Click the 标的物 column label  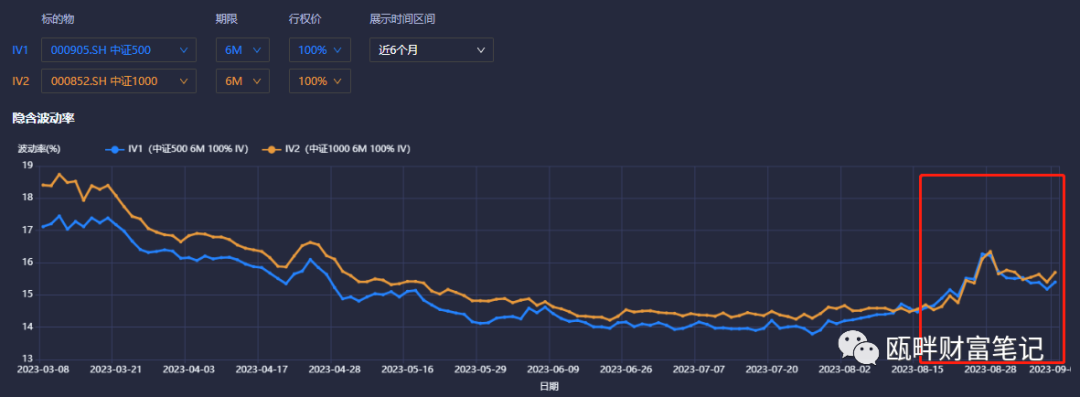[x=59, y=19]
